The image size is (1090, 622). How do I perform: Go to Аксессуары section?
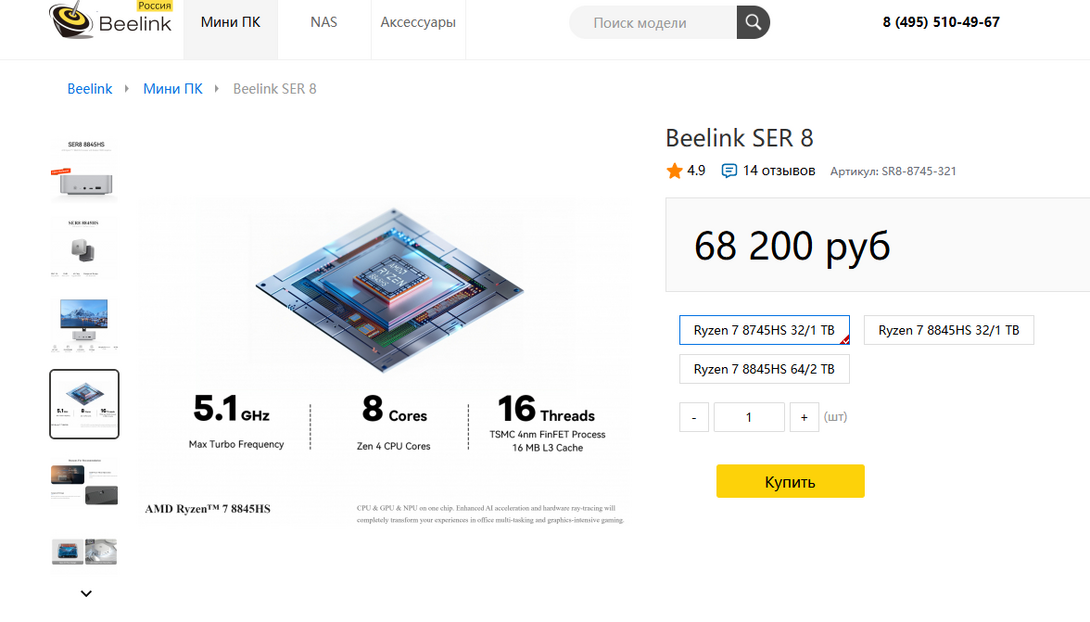tap(418, 22)
